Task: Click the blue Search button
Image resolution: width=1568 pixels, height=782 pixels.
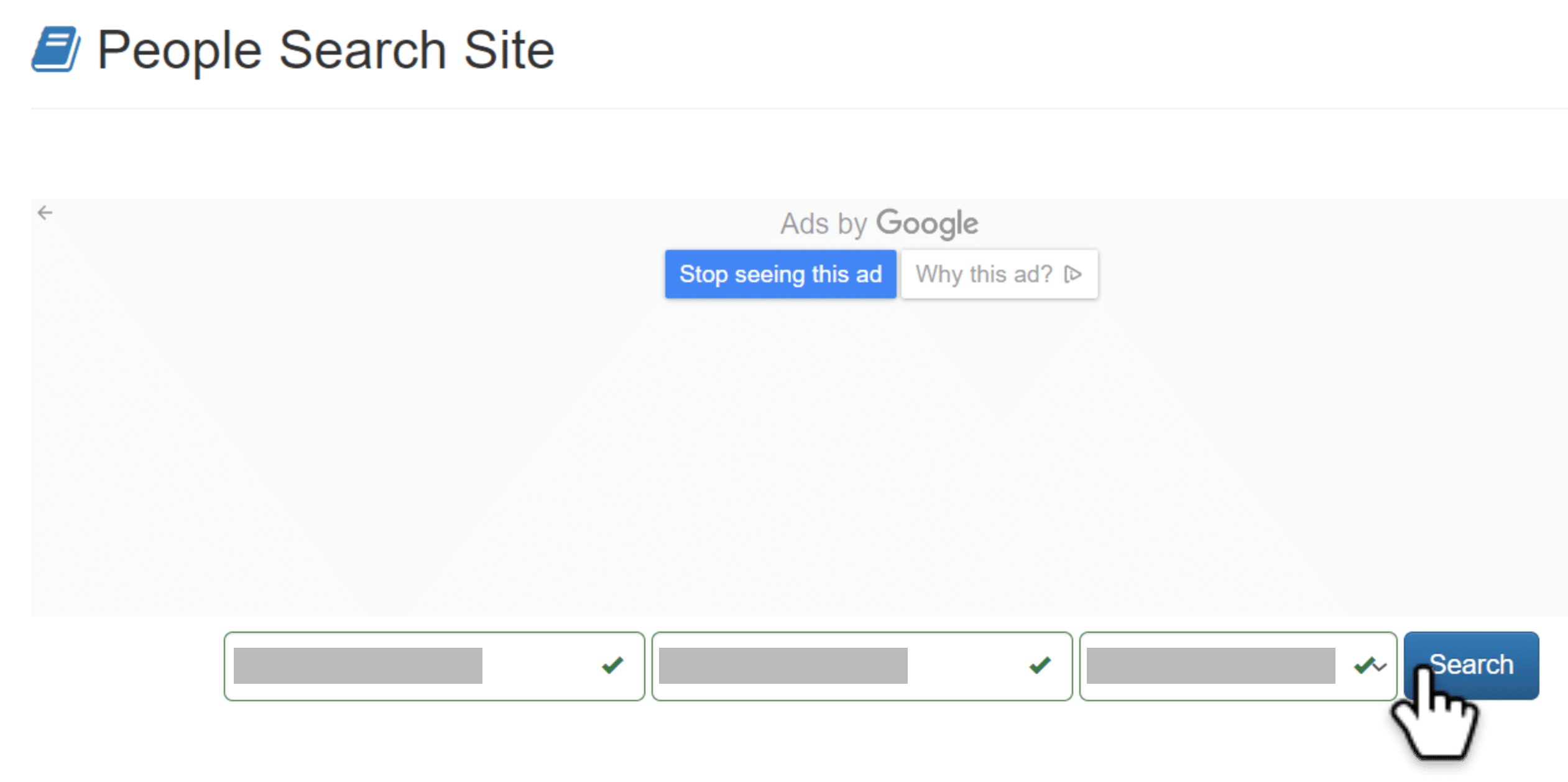Action: pos(1471,666)
